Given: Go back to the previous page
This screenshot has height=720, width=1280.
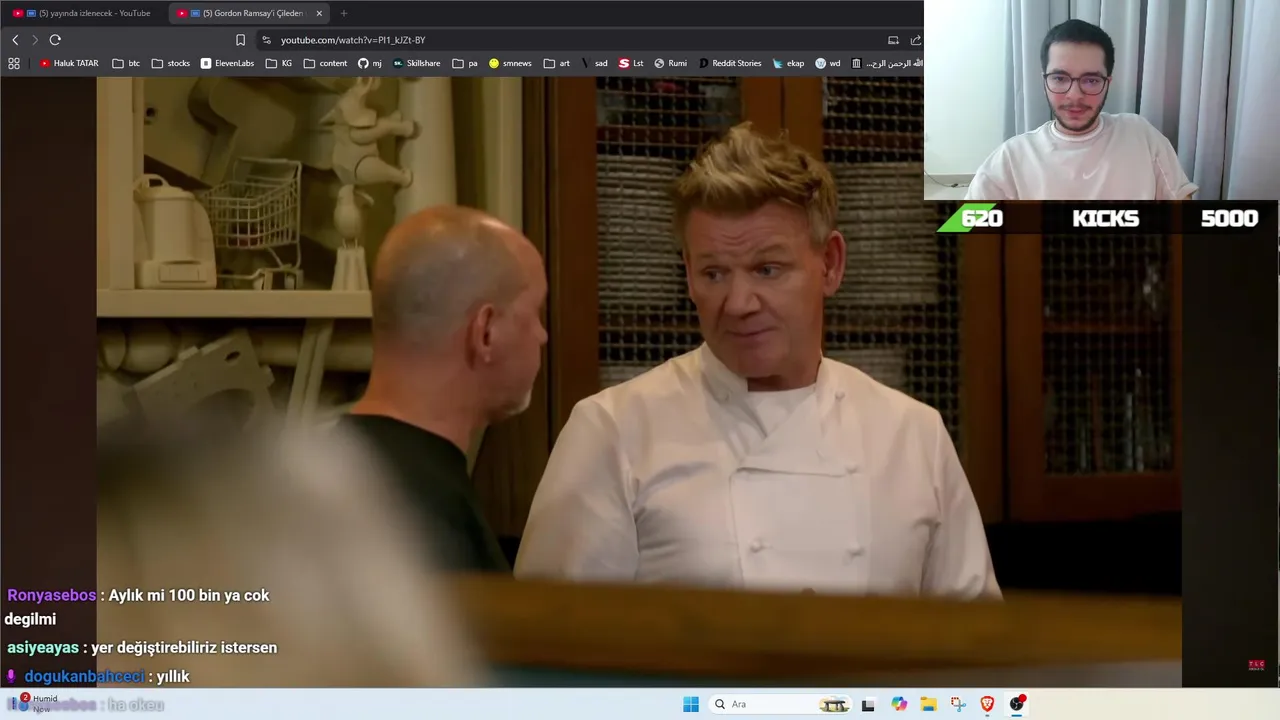Looking at the screenshot, I should point(15,40).
